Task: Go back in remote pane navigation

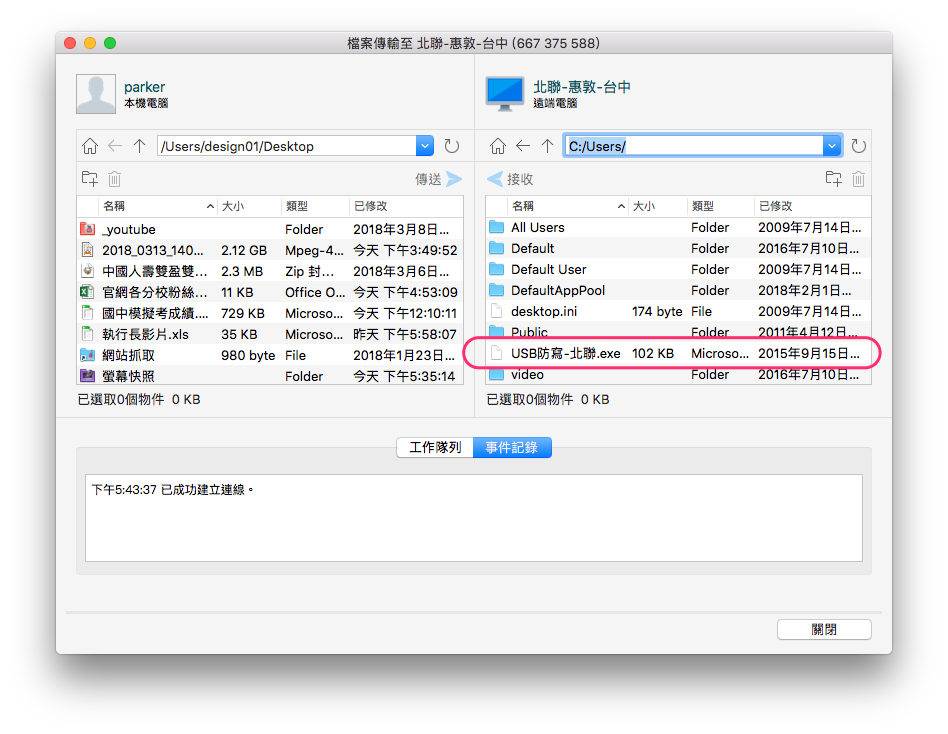Action: pyautogui.click(x=523, y=146)
